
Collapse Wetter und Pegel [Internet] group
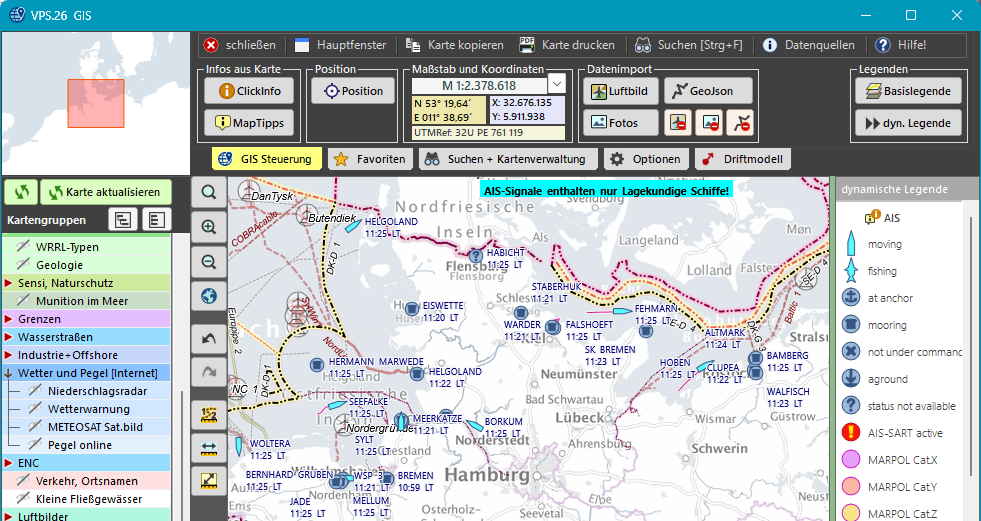[8, 373]
